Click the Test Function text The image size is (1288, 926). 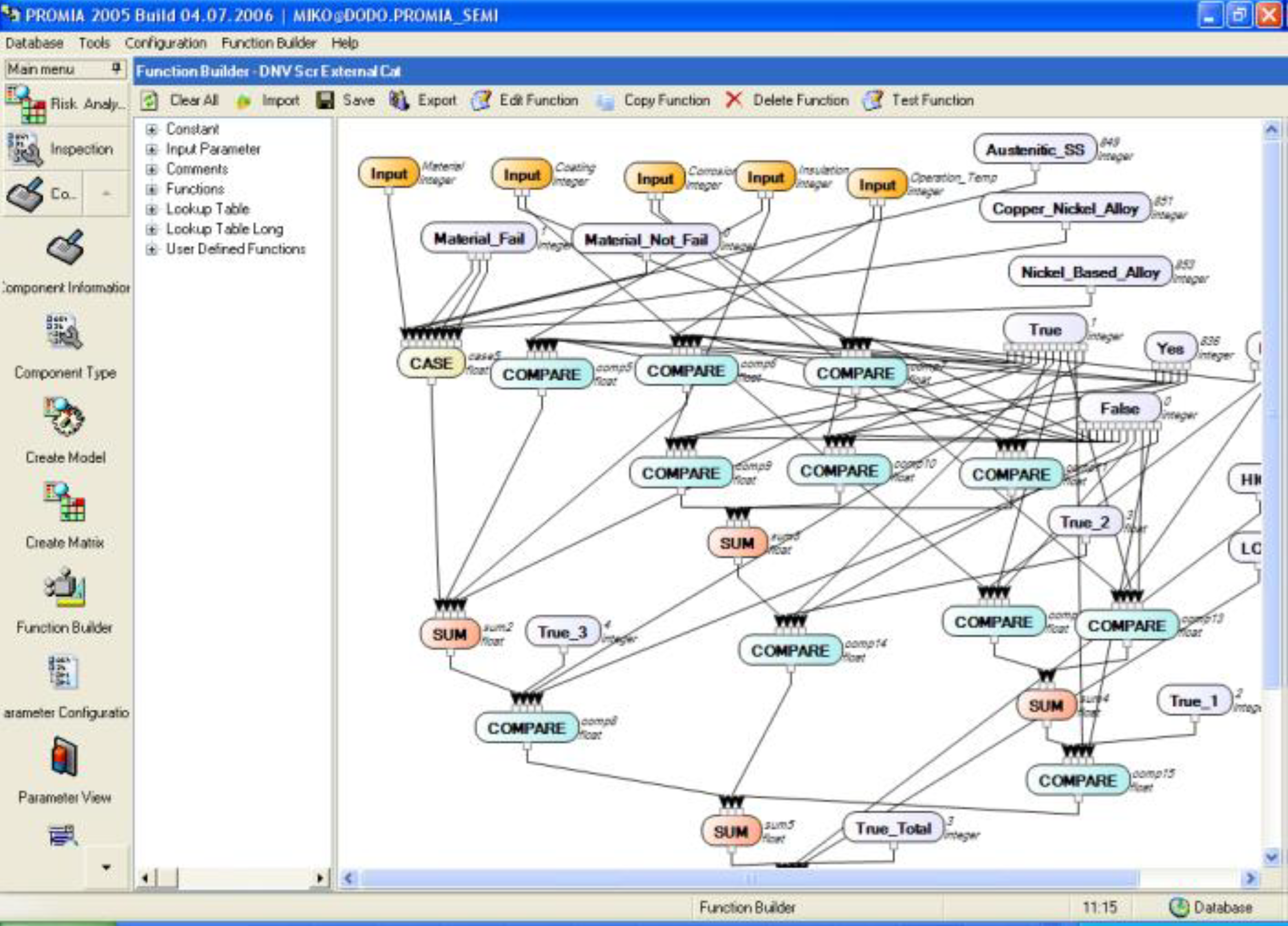tap(932, 101)
